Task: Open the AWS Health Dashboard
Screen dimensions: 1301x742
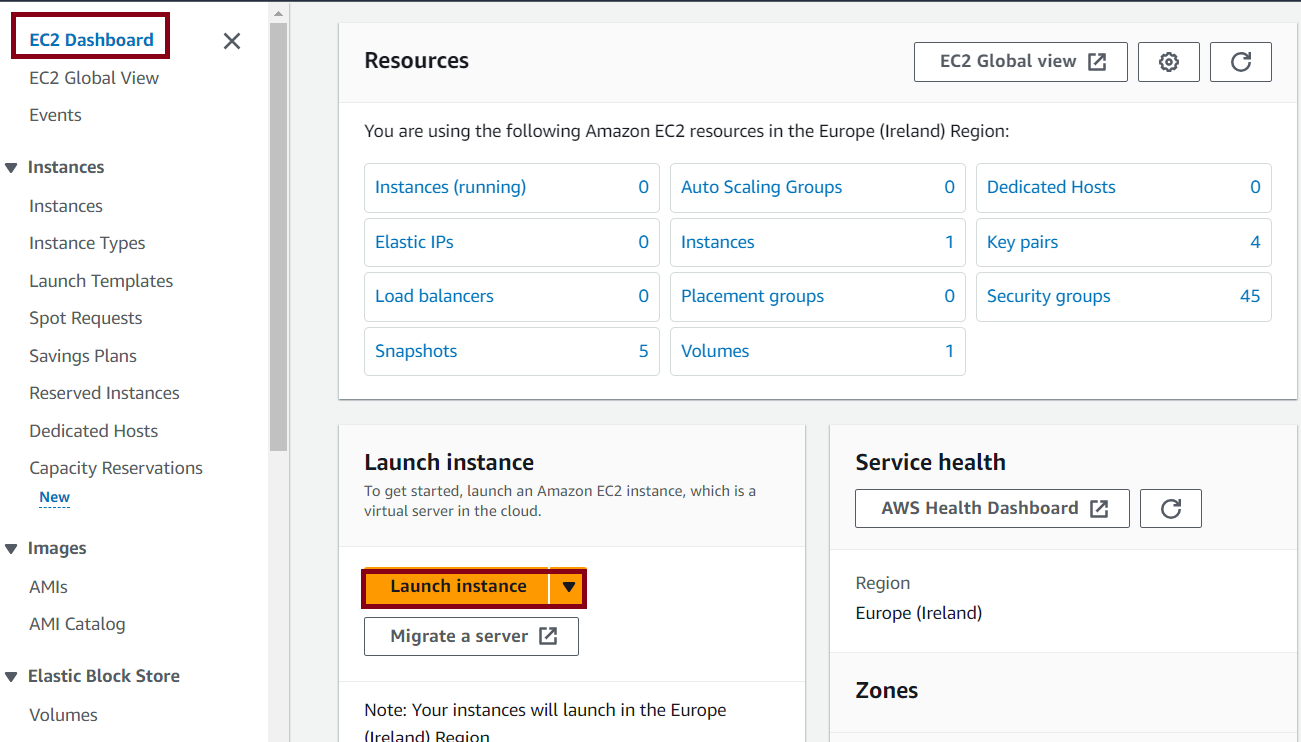Action: pos(991,508)
